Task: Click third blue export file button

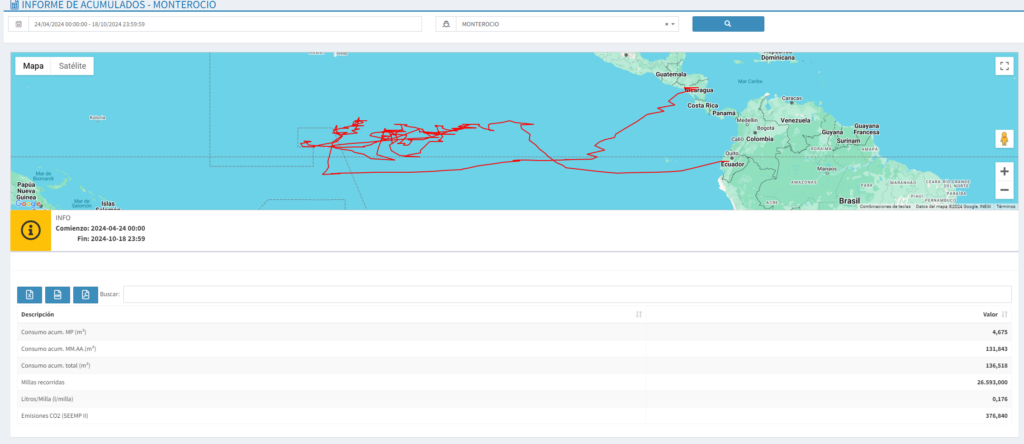Action: [85, 294]
